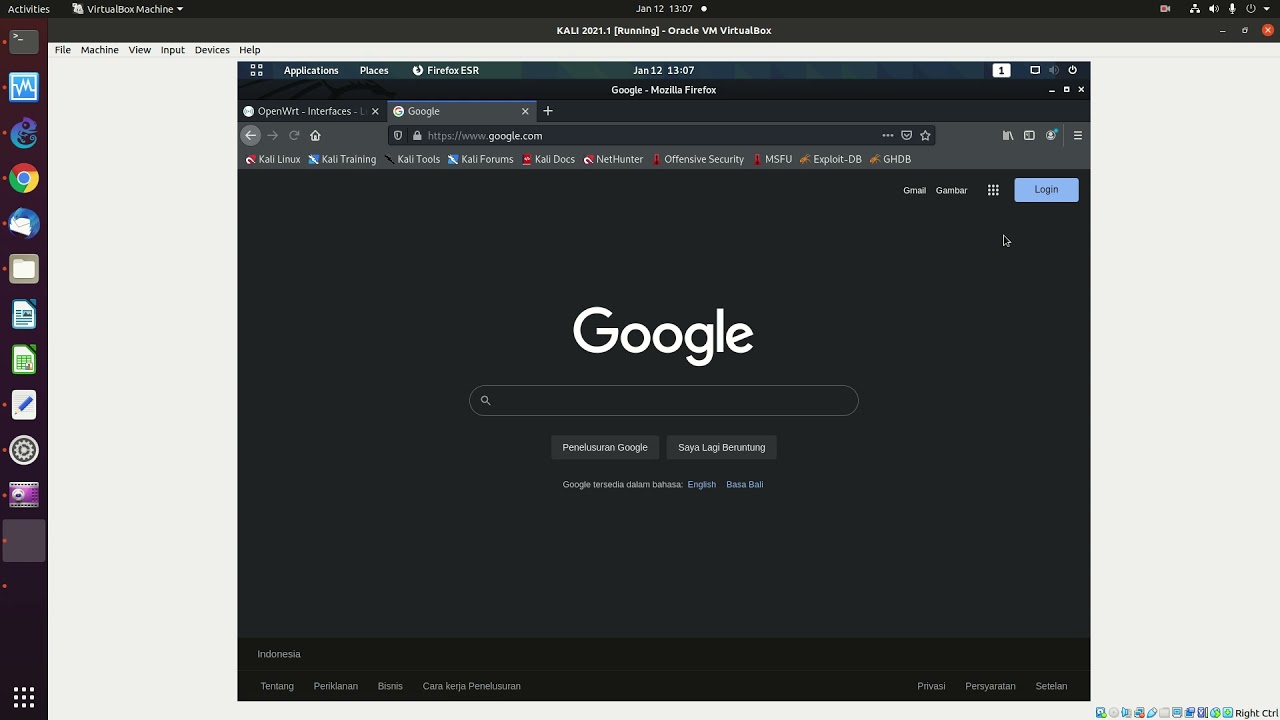This screenshot has height=720, width=1280.
Task: Open Kali volume speaker icon
Action: [x=1053, y=70]
